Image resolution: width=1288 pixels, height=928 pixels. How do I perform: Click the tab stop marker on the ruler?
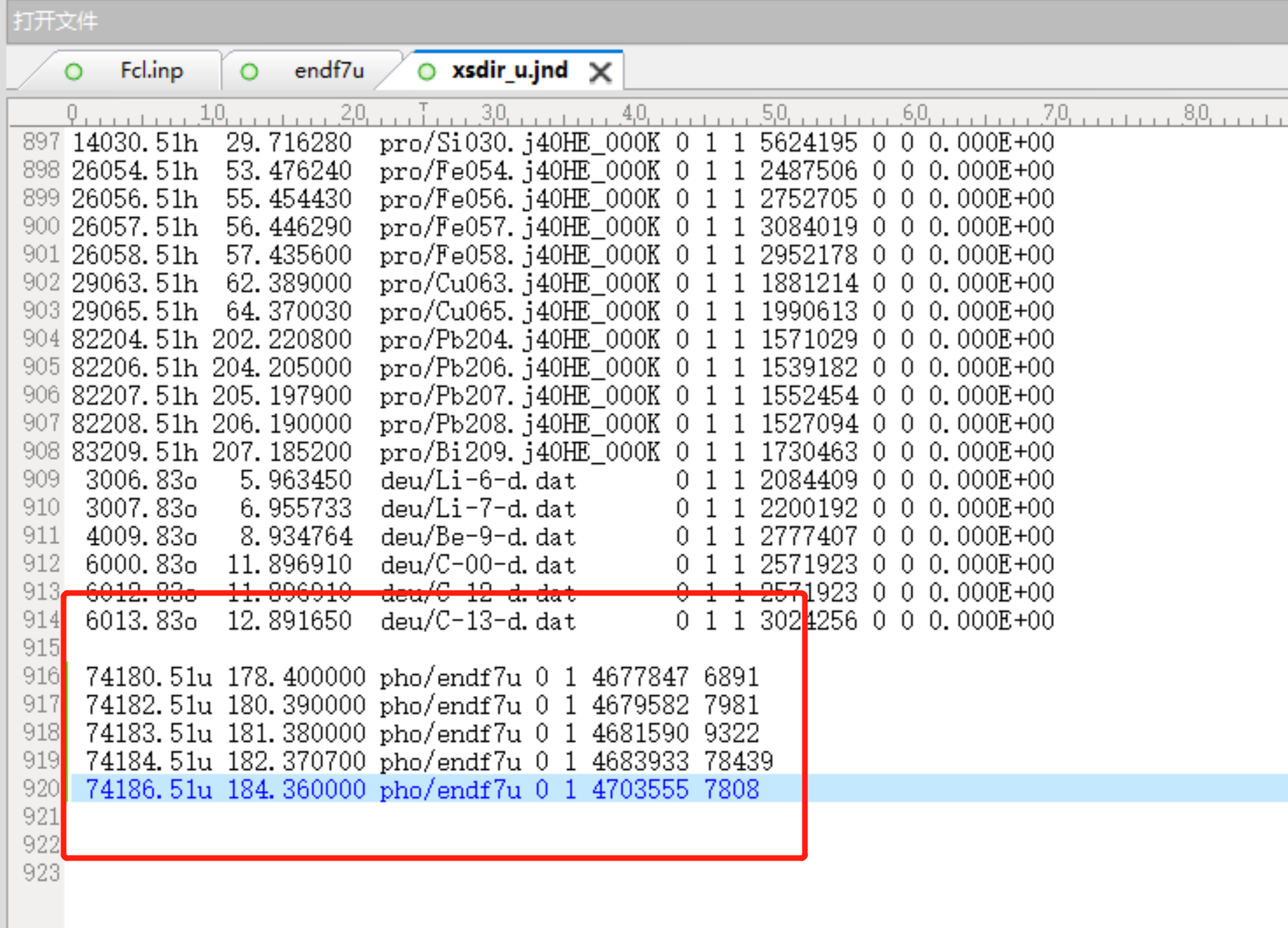pyautogui.click(x=423, y=109)
